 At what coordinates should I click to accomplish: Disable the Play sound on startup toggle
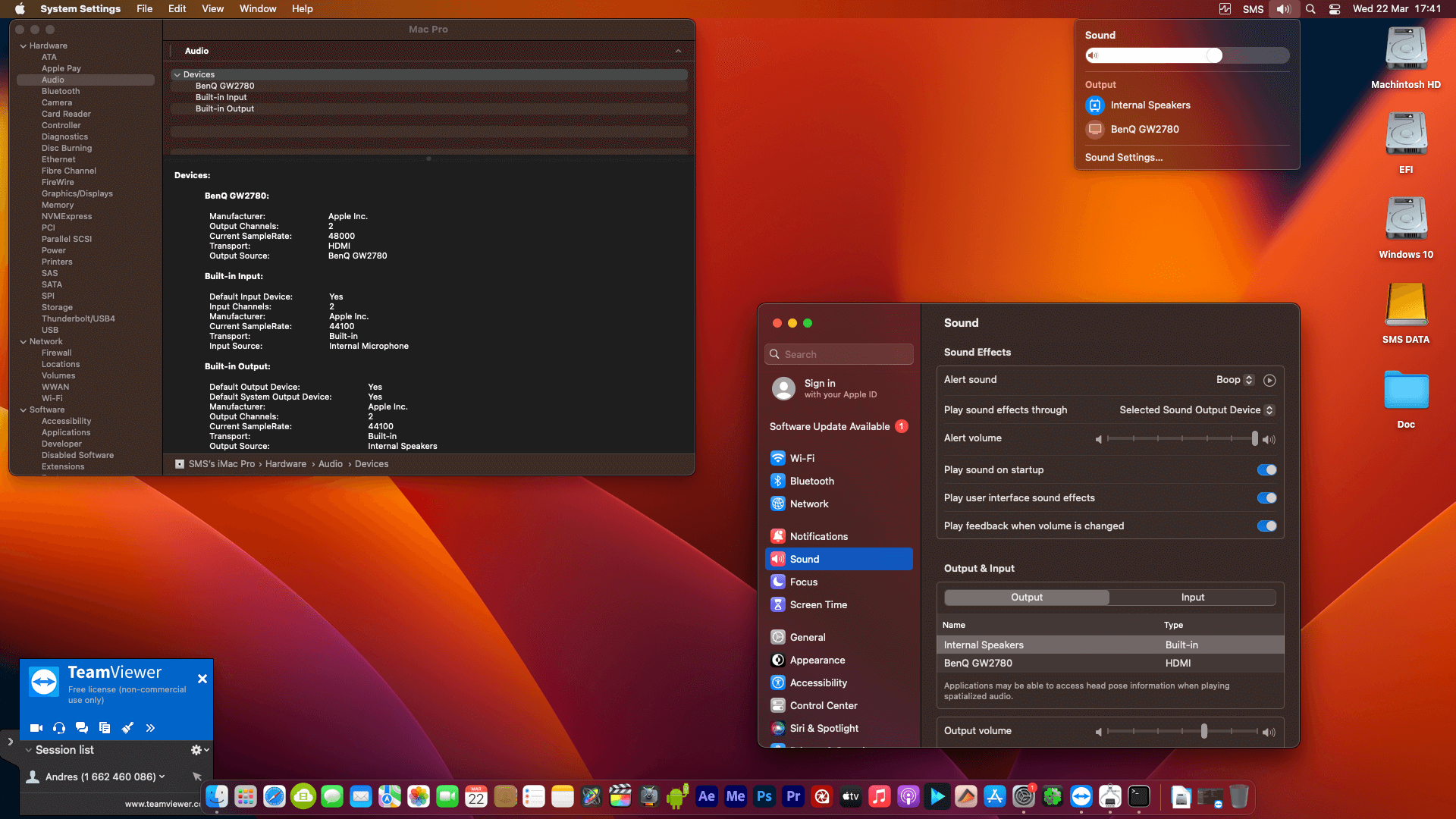(x=1266, y=469)
